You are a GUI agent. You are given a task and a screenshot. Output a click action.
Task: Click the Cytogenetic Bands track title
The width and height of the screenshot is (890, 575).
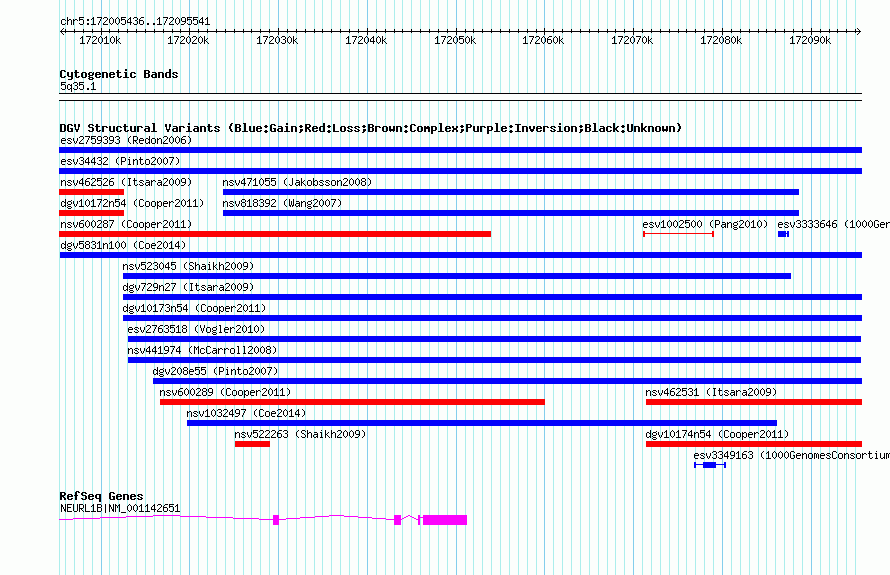(119, 74)
